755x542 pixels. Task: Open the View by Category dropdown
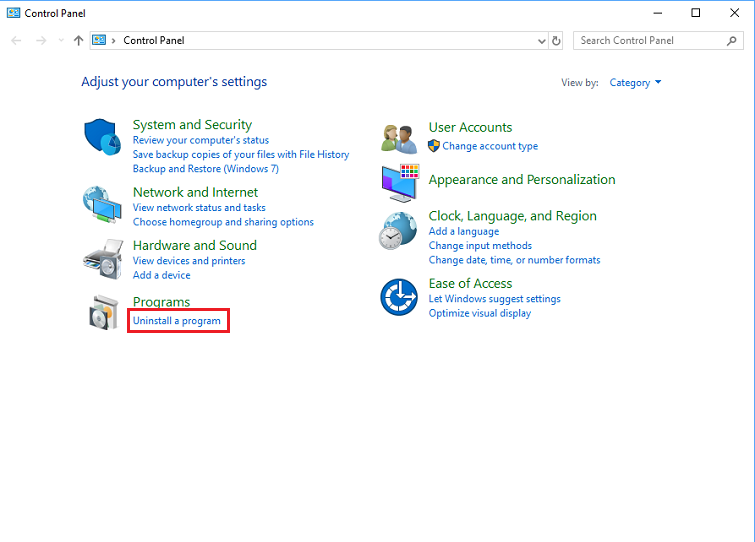point(636,83)
